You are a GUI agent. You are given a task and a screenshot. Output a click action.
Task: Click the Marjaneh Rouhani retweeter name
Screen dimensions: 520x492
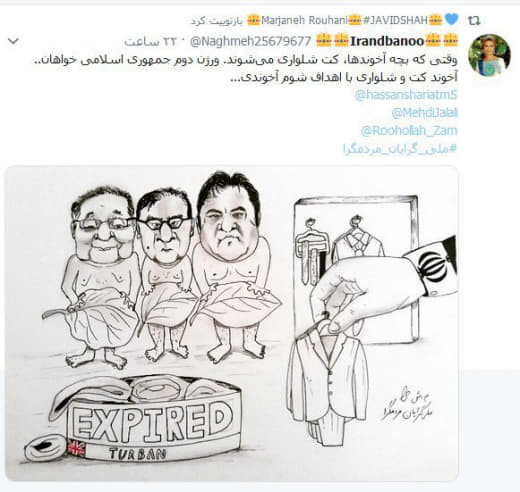pyautogui.click(x=304, y=20)
